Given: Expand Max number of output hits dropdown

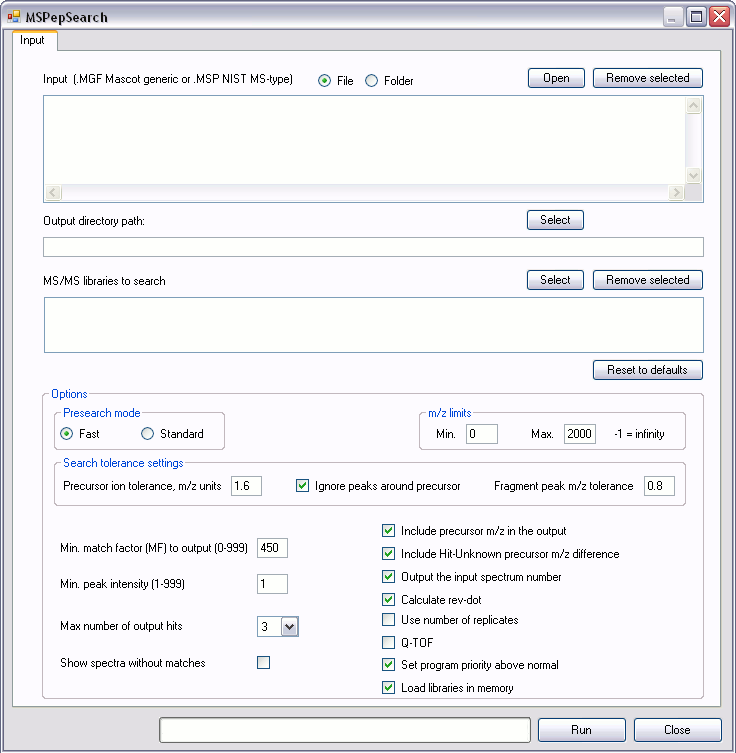Looking at the screenshot, I should [289, 627].
